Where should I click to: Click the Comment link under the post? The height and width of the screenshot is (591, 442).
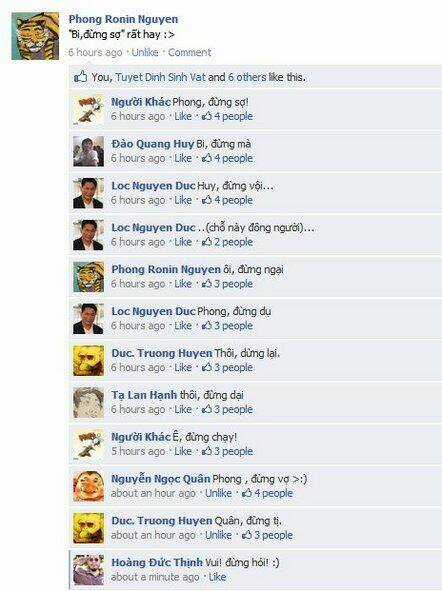point(190,52)
